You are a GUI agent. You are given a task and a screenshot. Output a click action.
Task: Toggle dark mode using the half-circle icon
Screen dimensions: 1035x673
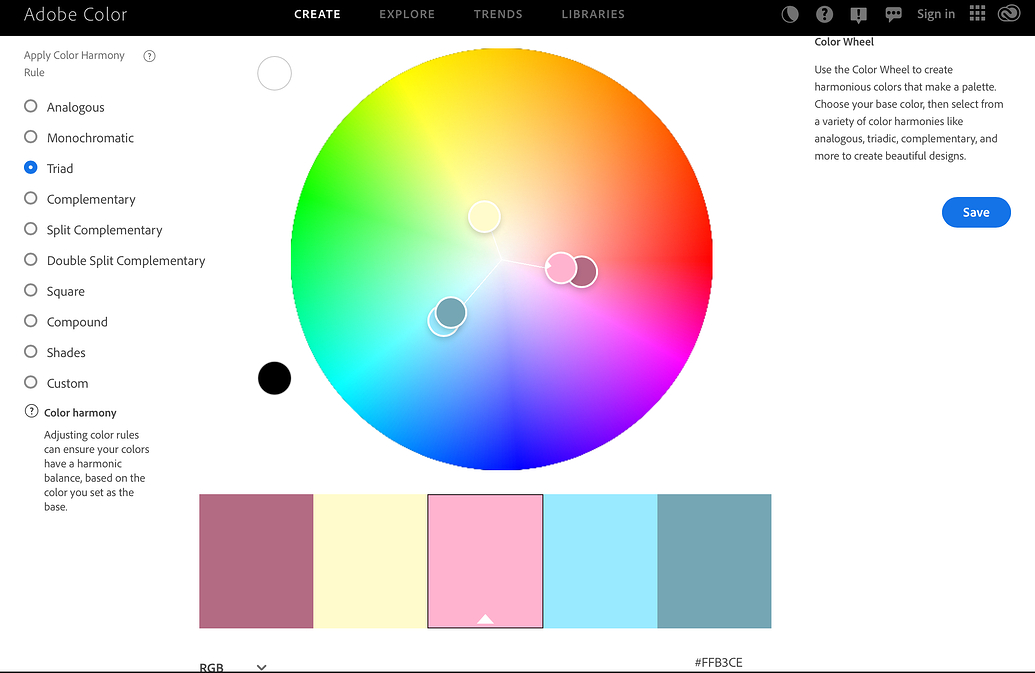(789, 14)
